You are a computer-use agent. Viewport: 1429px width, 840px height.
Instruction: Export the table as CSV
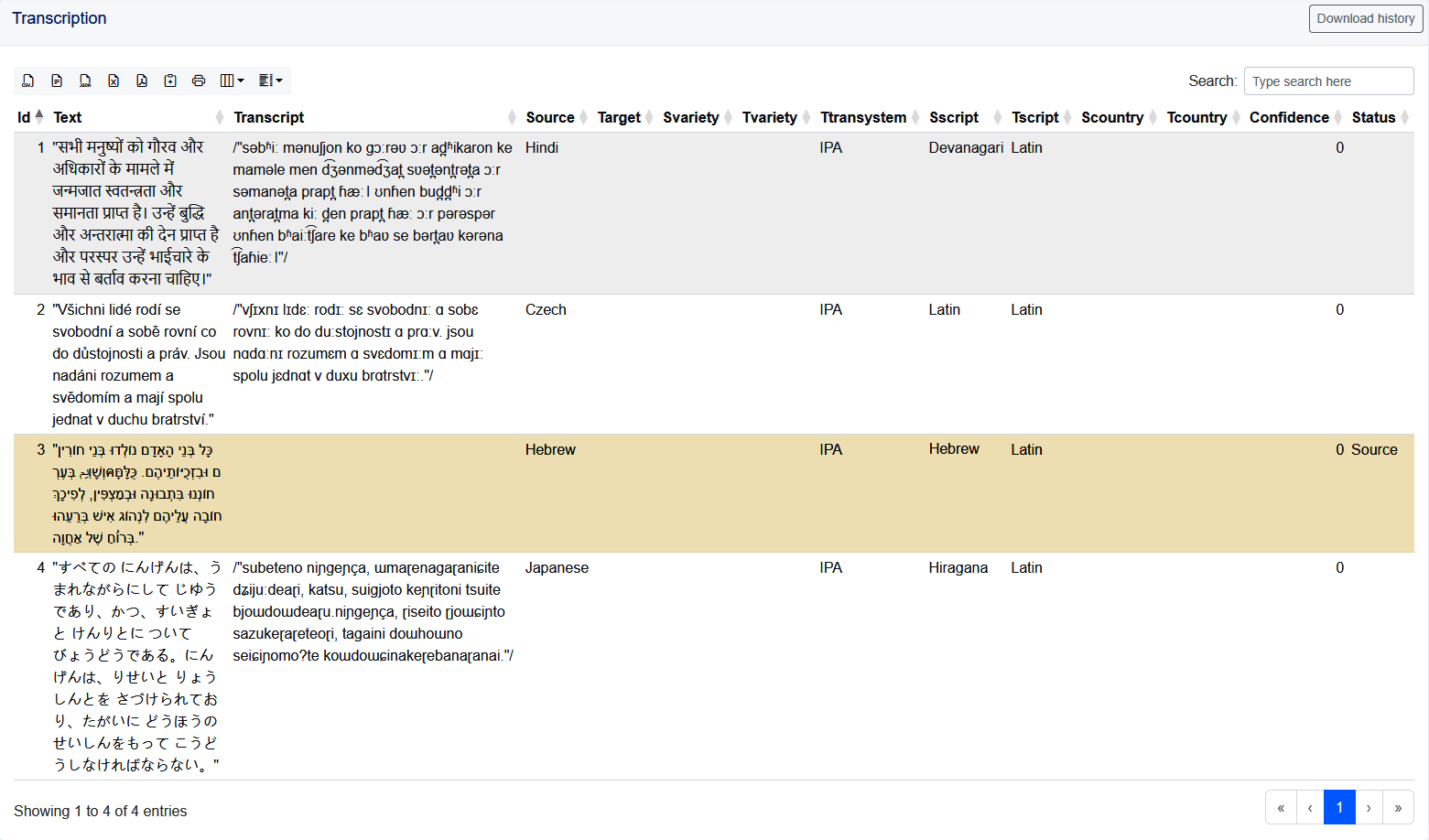pyautogui.click(x=28, y=81)
